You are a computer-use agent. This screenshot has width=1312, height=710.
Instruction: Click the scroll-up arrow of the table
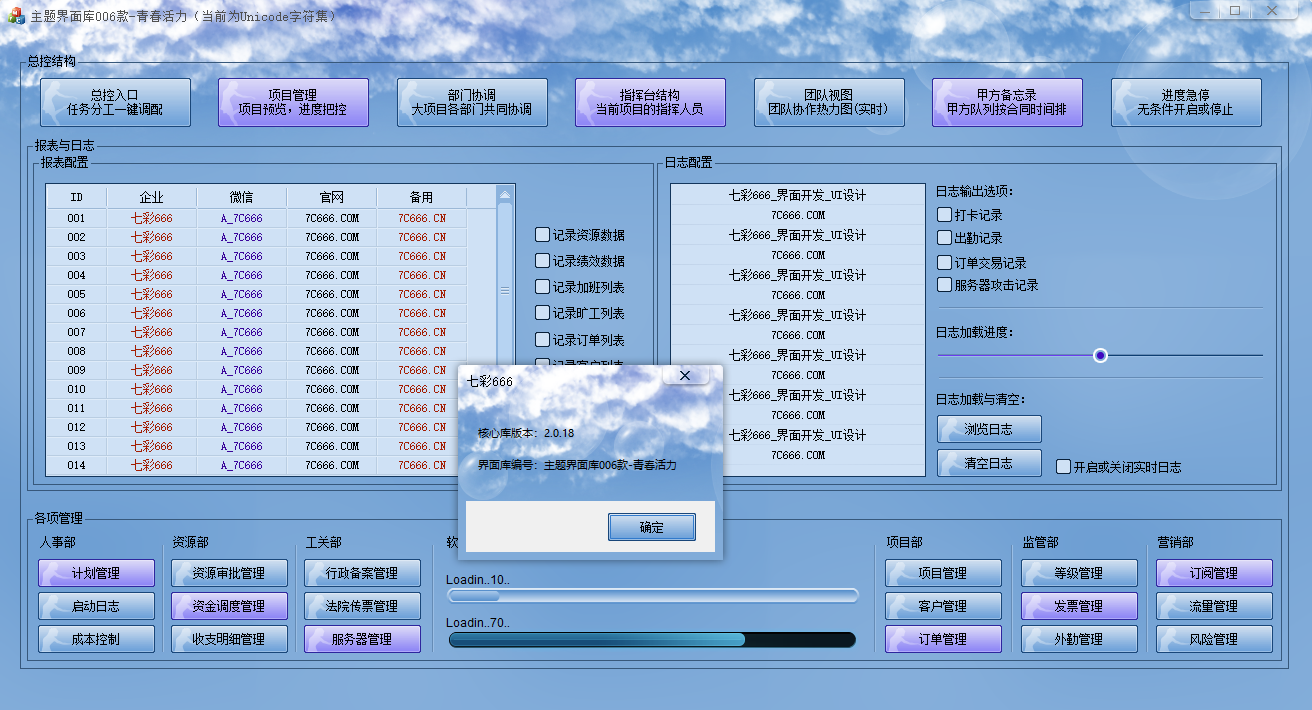tap(505, 196)
